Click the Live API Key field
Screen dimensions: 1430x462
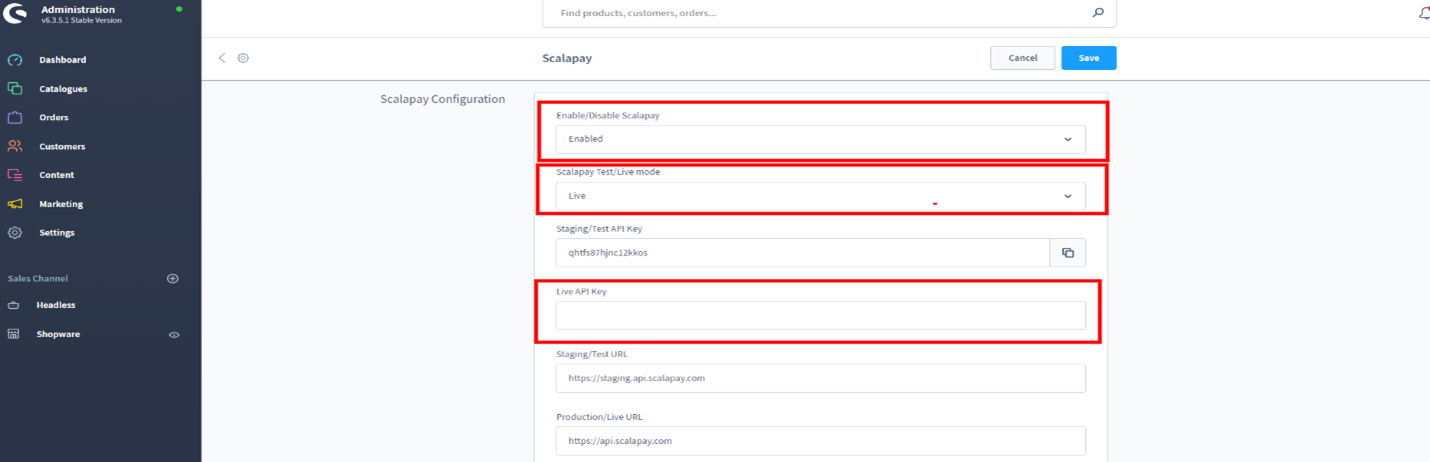821,315
